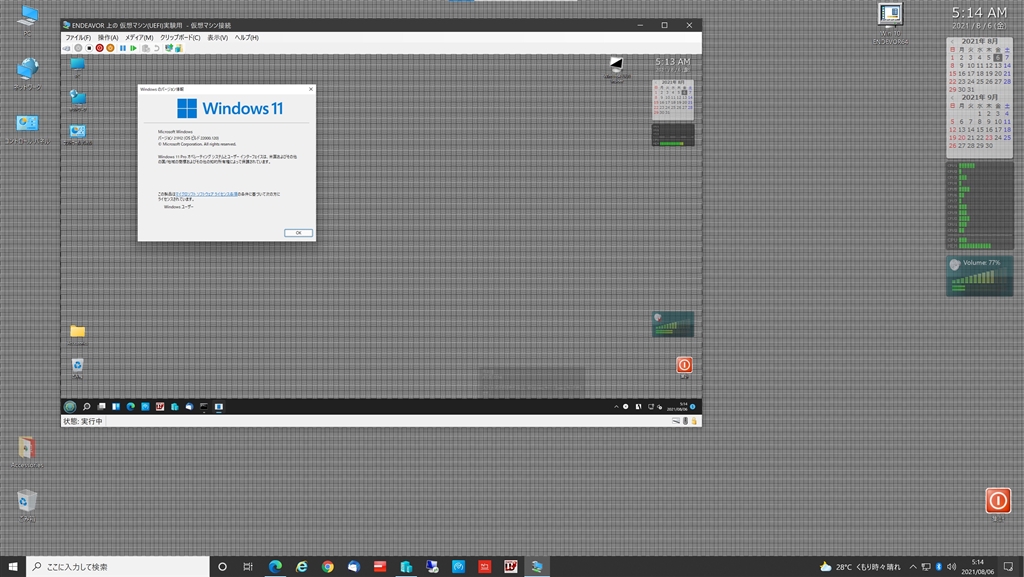
Task: Click the Enhanced Session toolbar icon
Action: tap(168, 48)
